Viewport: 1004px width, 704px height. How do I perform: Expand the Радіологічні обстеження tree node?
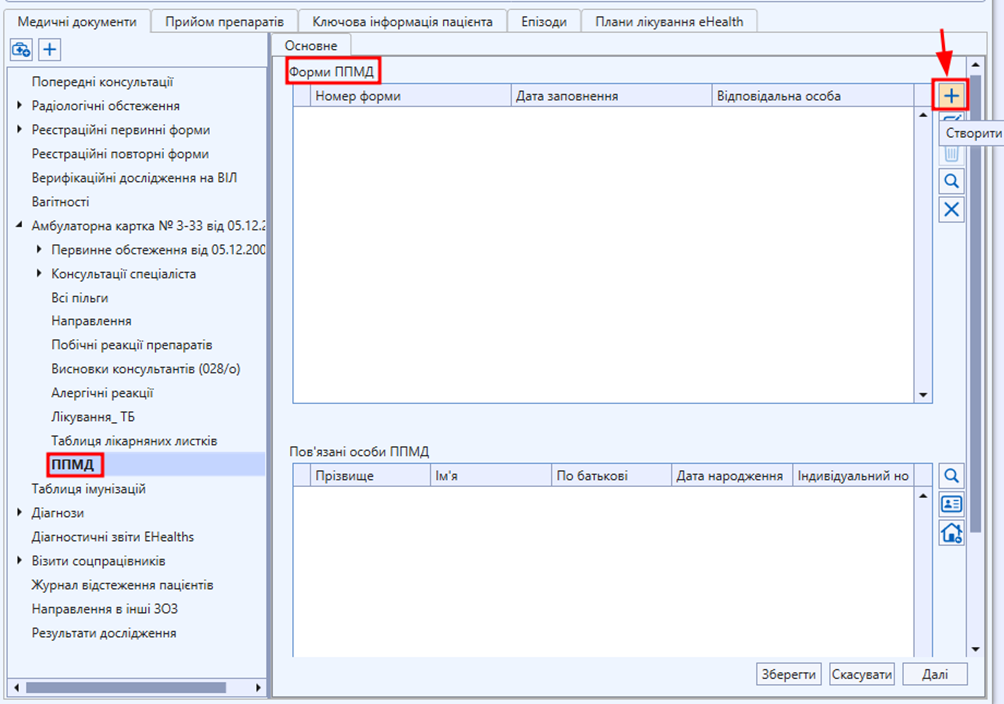click(x=20, y=106)
